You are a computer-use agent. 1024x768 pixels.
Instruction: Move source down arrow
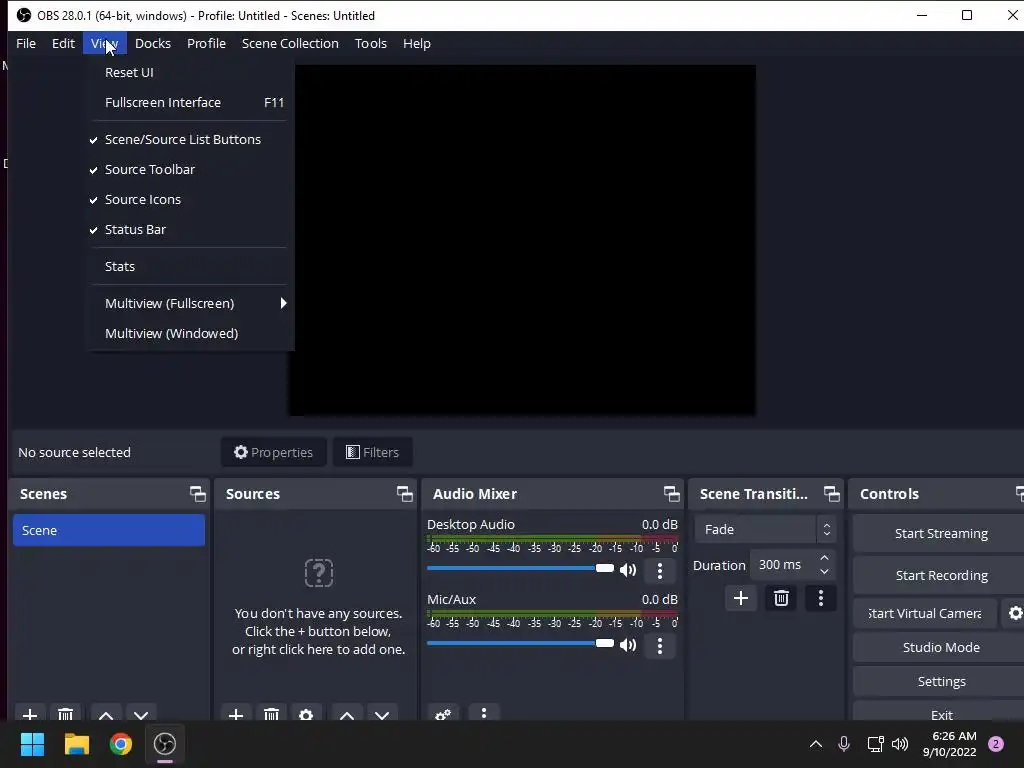click(382, 714)
